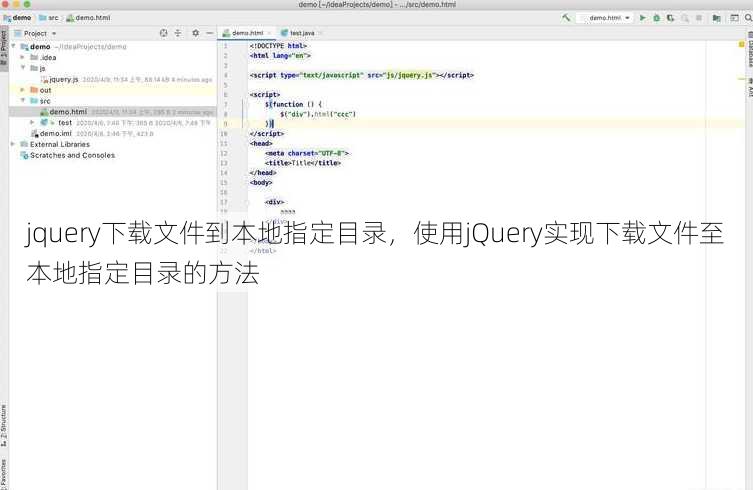753x490 pixels.
Task: Click the js folder label in tree
Action: click(42, 68)
